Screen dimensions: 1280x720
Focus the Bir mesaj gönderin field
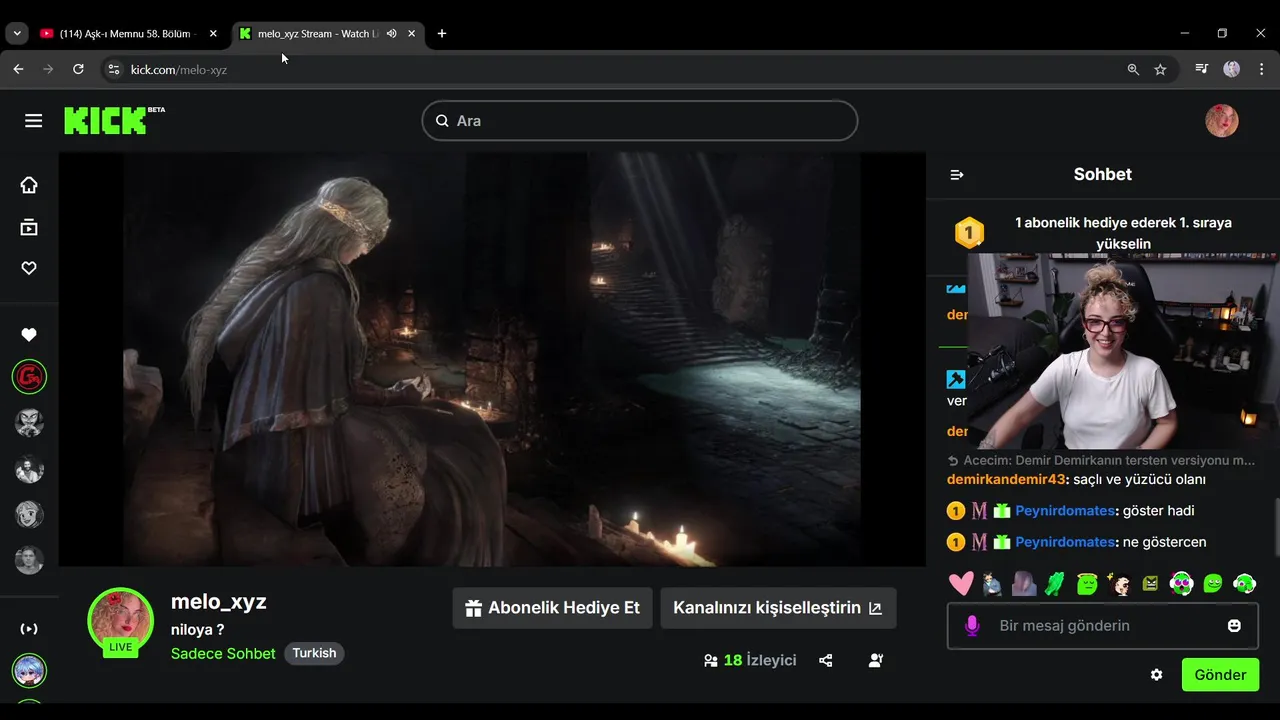point(1102,626)
